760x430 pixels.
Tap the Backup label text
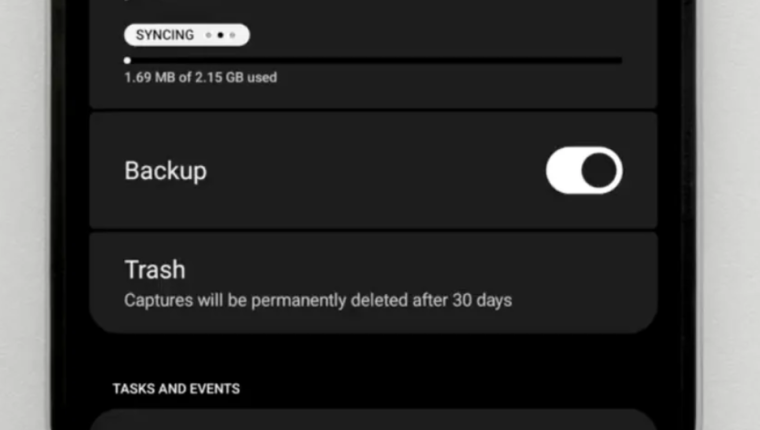coord(165,171)
